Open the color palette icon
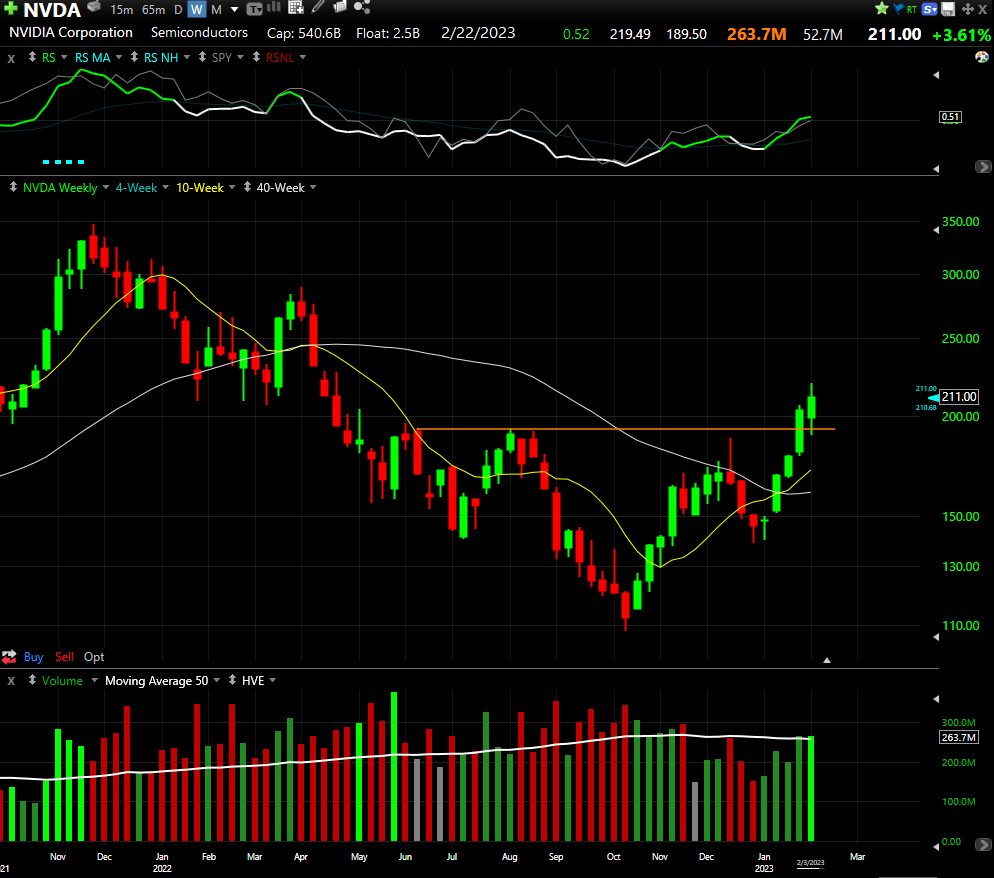 [981, 57]
